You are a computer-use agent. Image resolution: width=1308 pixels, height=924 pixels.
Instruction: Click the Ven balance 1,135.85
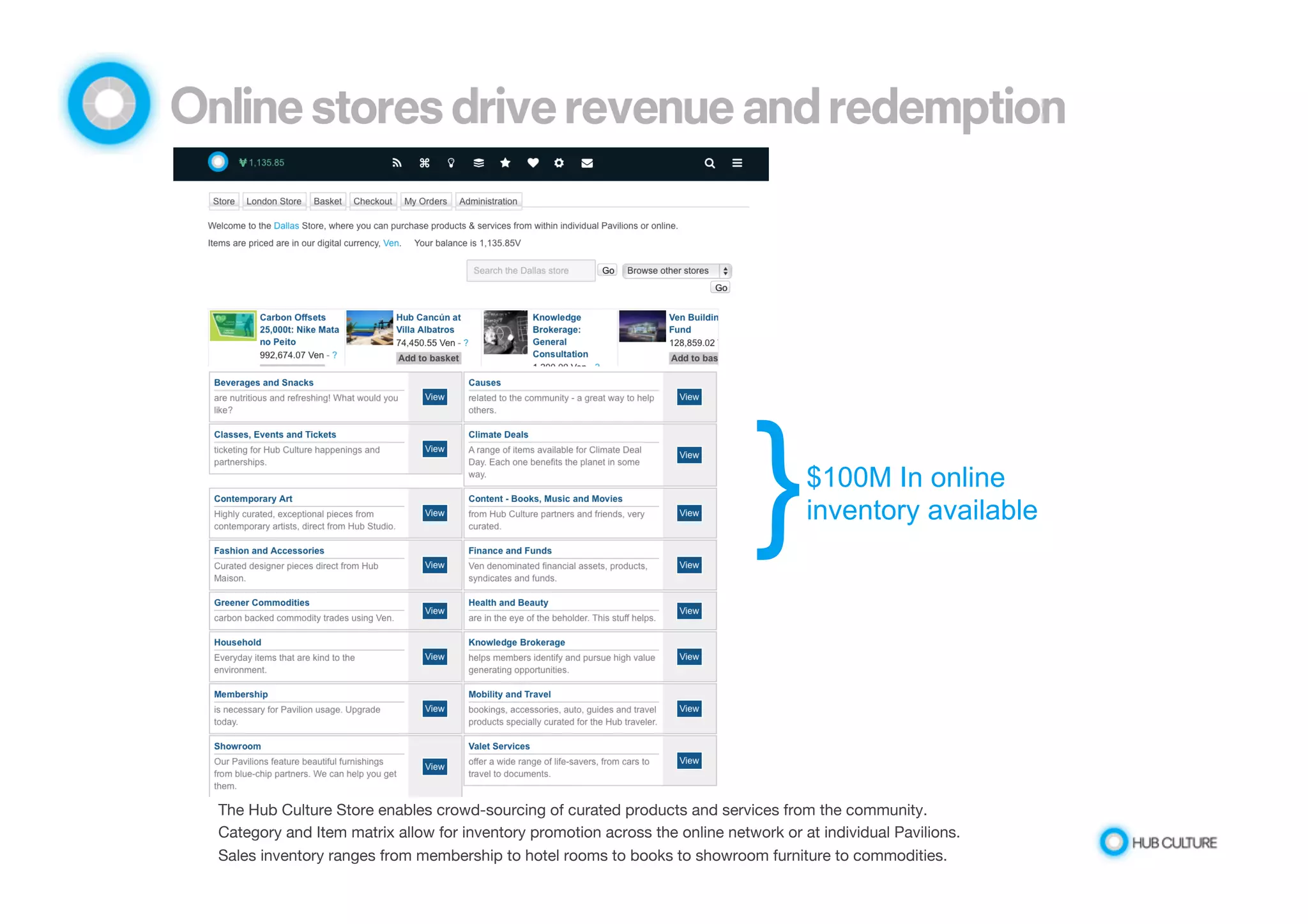[261, 163]
